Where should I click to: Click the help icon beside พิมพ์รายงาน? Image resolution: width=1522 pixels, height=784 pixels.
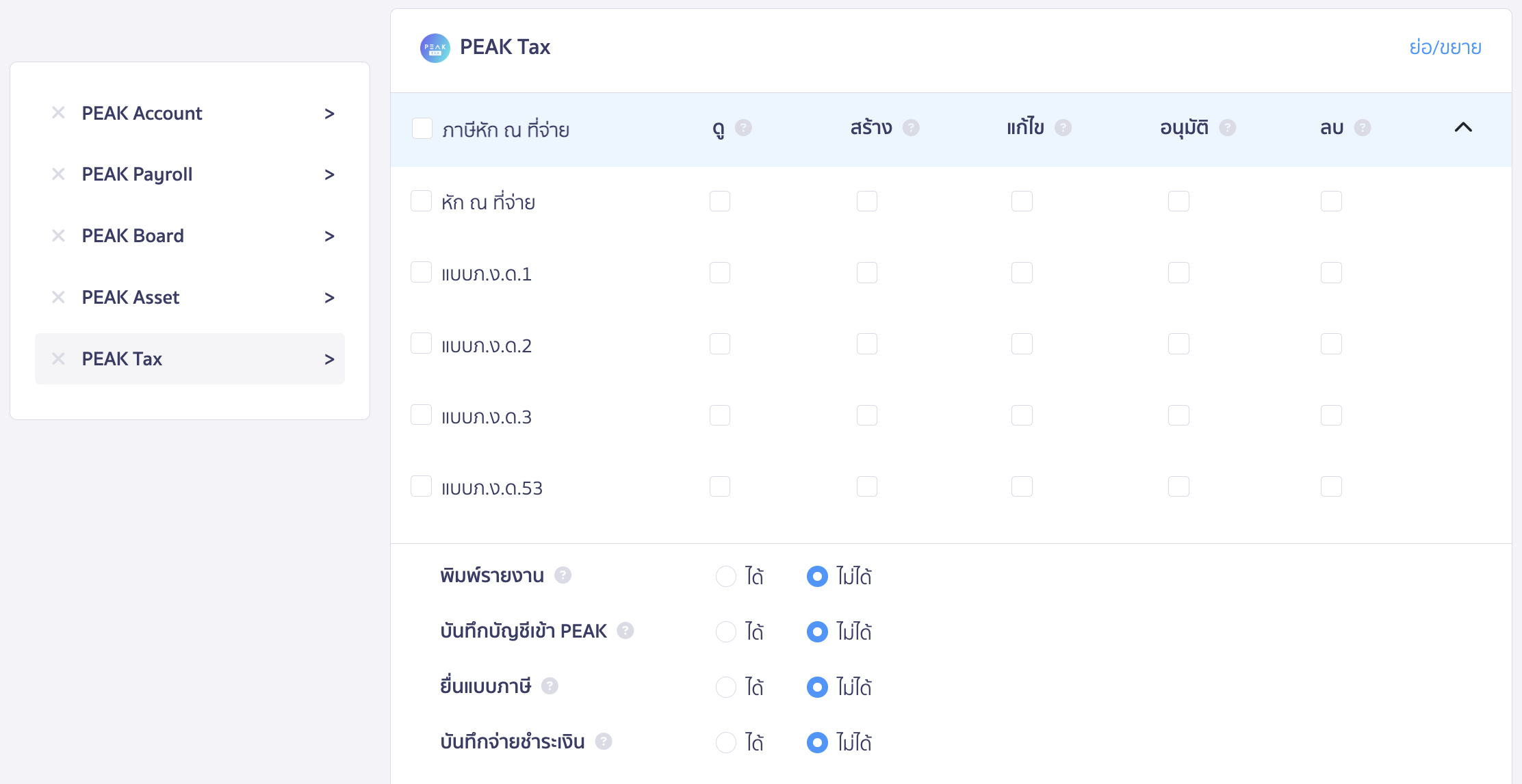point(563,575)
